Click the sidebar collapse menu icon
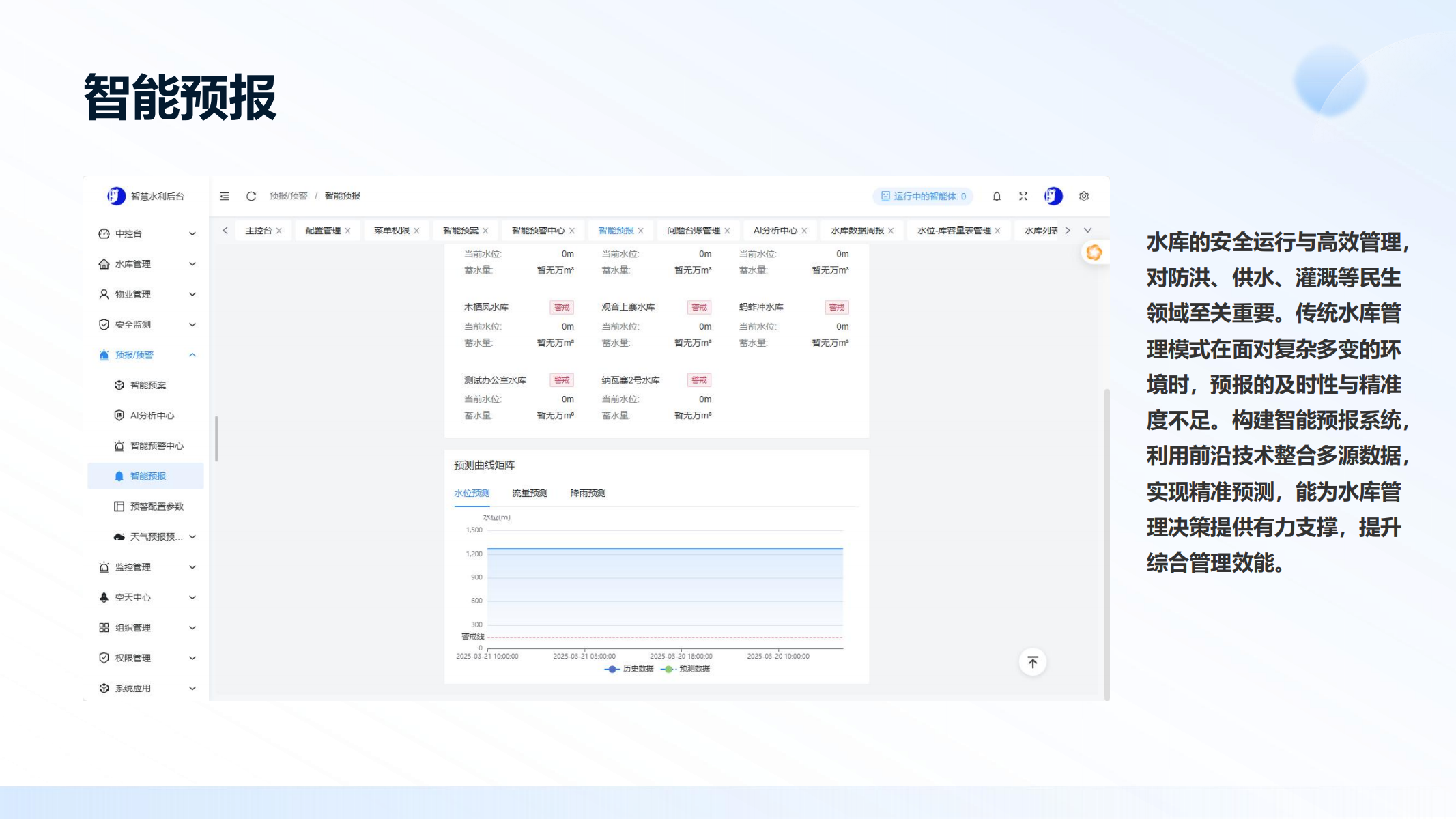The image size is (1456, 819). pos(225,197)
